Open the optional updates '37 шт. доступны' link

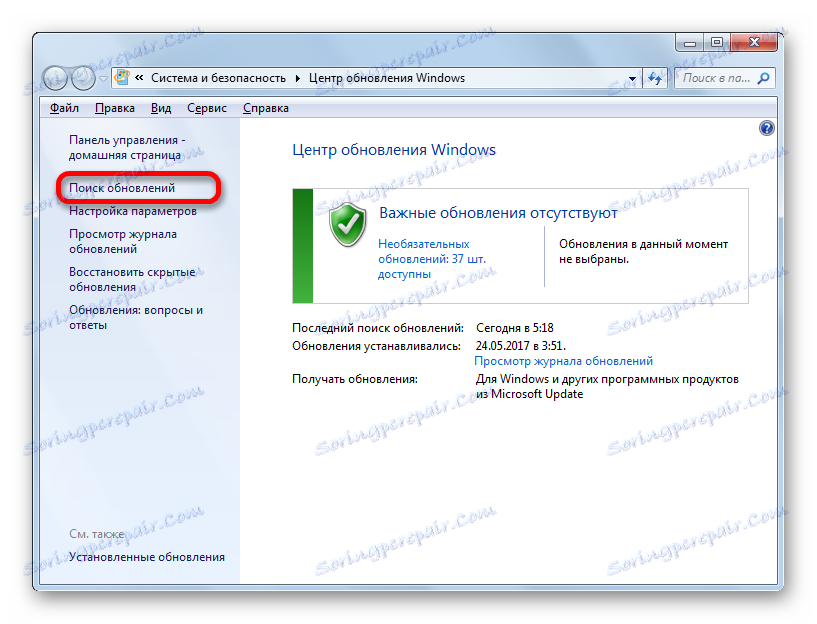tap(431, 259)
